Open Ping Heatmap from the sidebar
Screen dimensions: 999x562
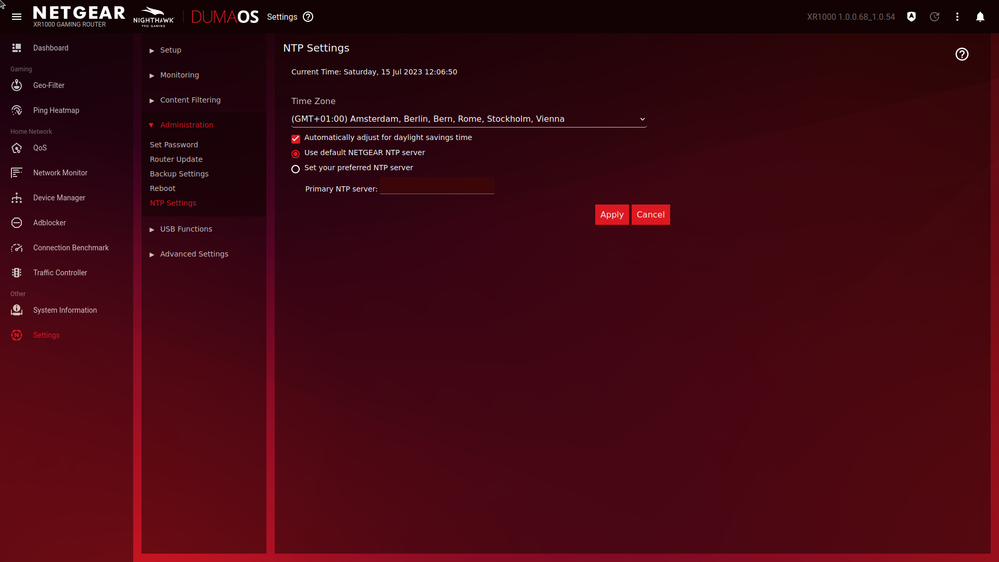tap(55, 110)
